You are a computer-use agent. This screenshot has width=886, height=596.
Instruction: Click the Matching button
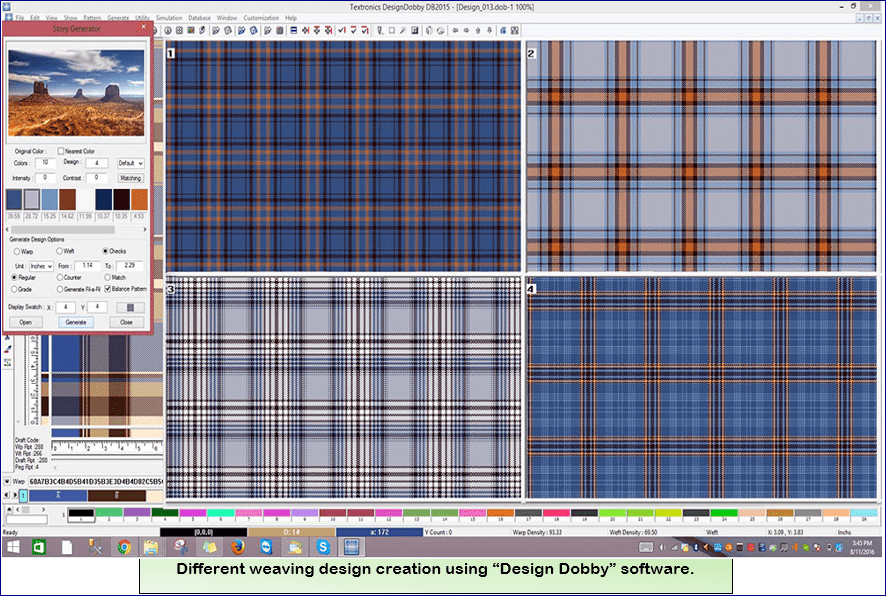(131, 178)
